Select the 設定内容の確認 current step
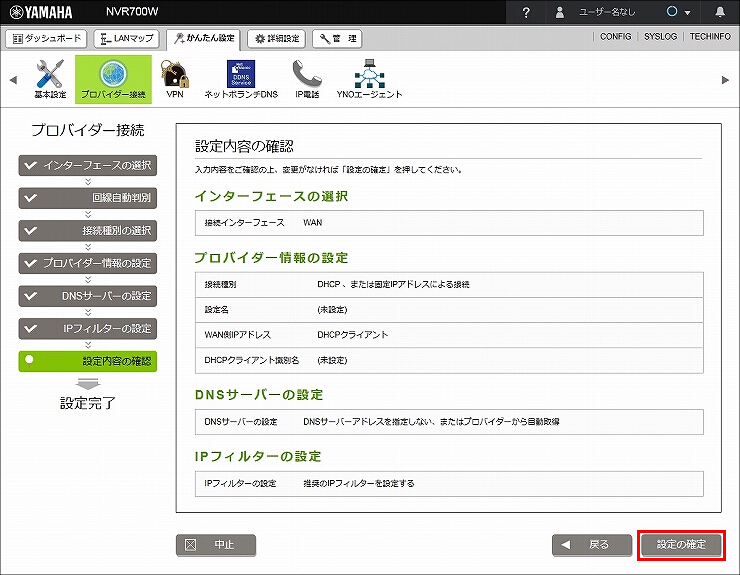The width and height of the screenshot is (740, 575). point(88,361)
